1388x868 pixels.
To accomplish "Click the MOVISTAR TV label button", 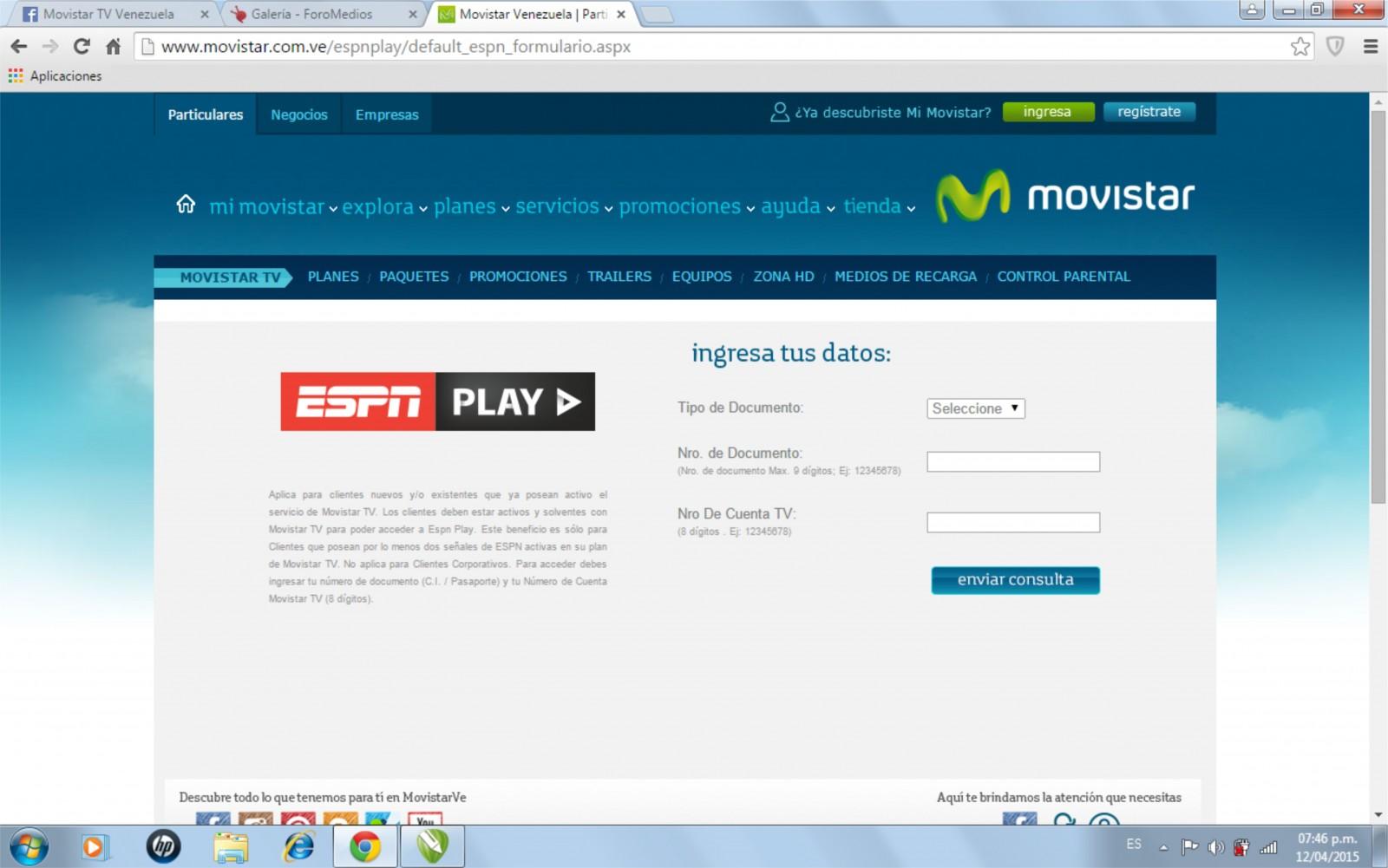I will (x=224, y=277).
